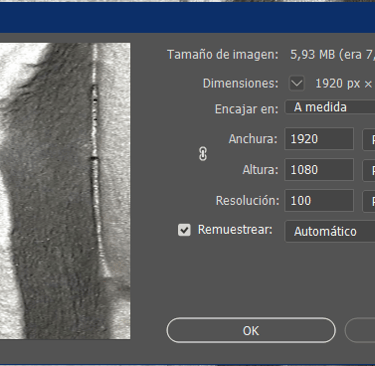Image resolution: width=375 pixels, height=366 pixels.
Task: Click the 5,93 MB size value
Action: [x=312, y=55]
